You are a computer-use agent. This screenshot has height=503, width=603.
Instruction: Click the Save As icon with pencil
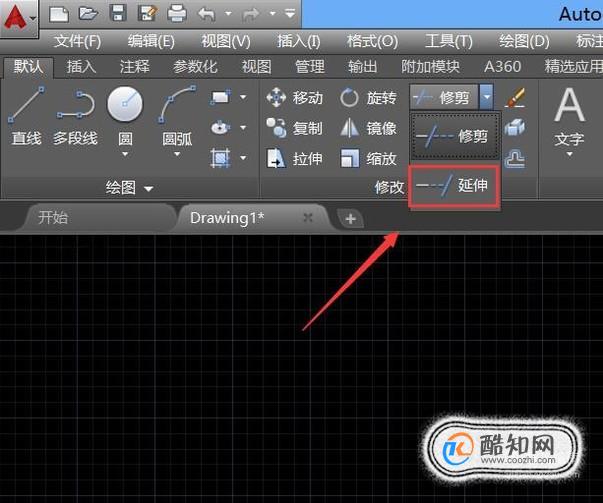click(x=147, y=14)
